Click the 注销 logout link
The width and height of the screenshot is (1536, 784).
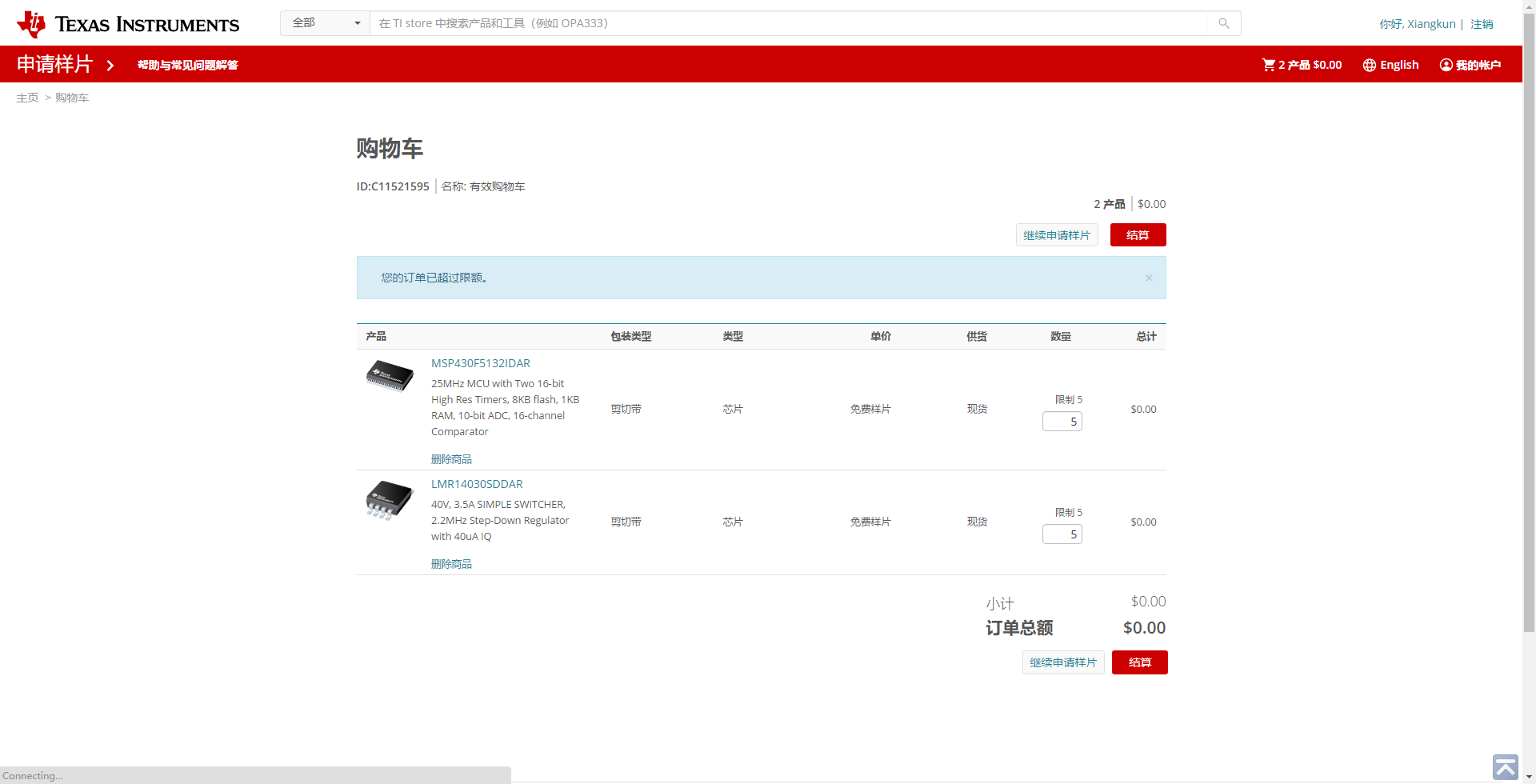tap(1482, 24)
